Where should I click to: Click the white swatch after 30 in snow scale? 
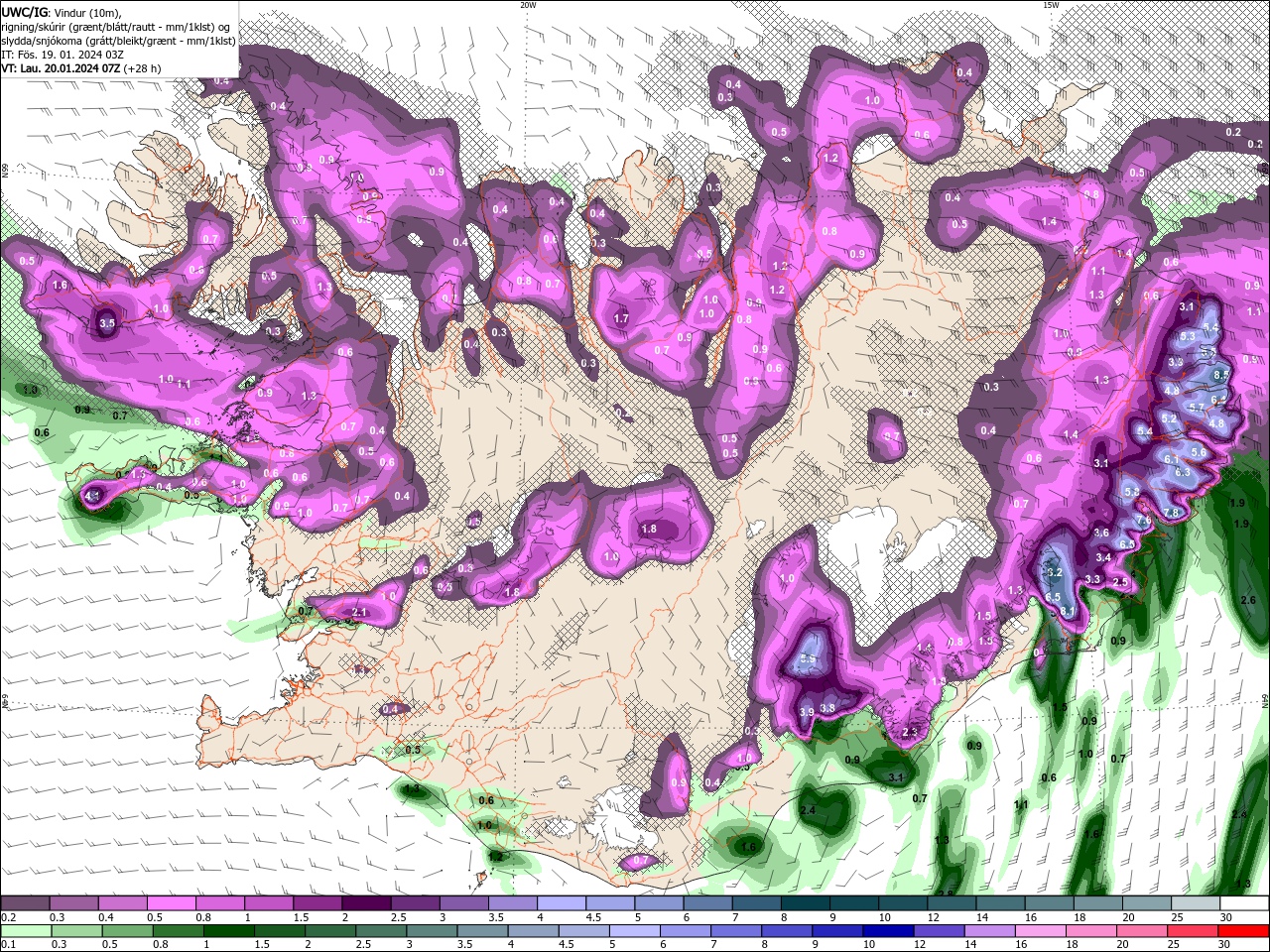click(x=1244, y=903)
